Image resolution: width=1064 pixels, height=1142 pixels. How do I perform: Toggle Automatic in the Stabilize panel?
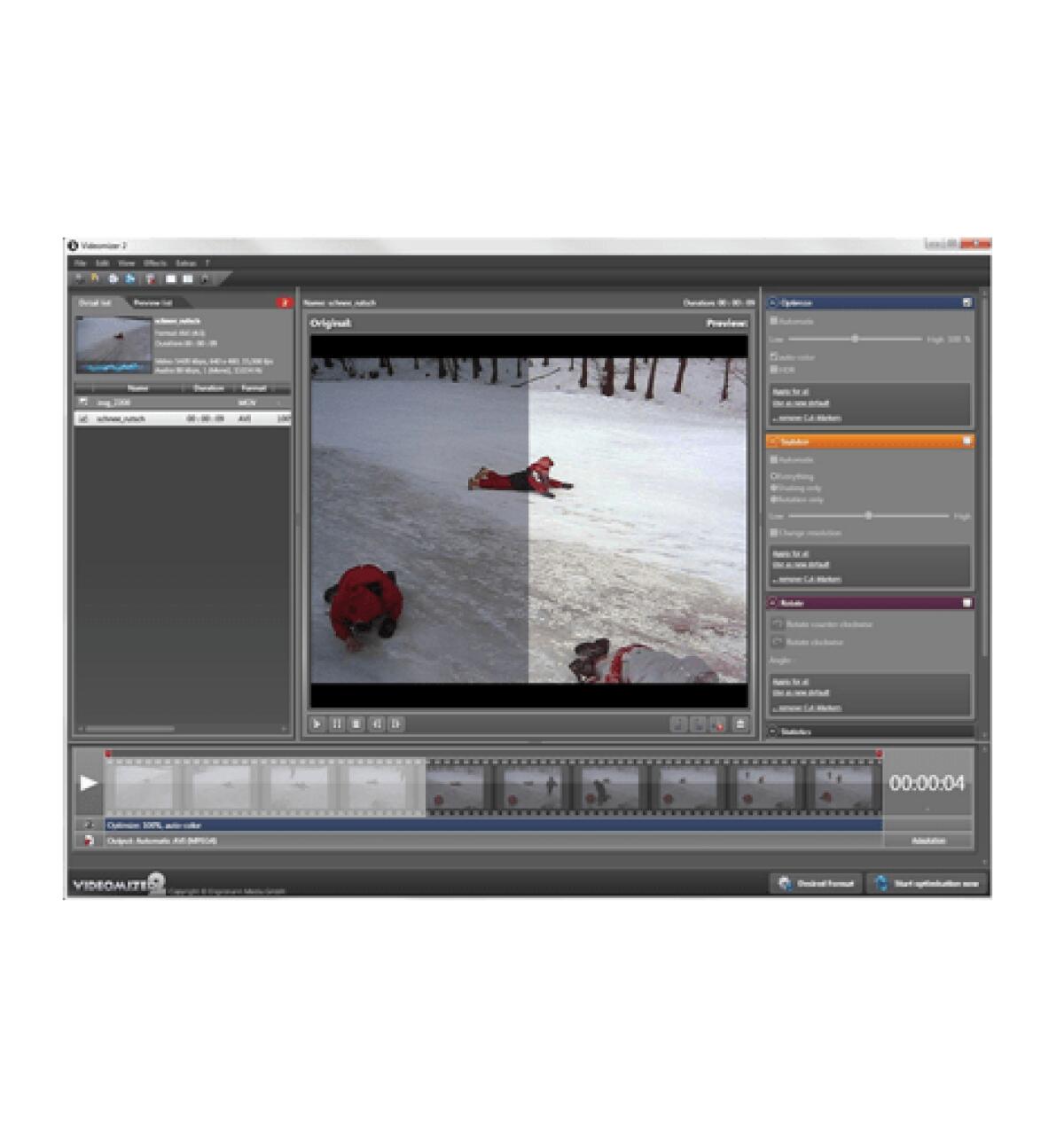775,459
